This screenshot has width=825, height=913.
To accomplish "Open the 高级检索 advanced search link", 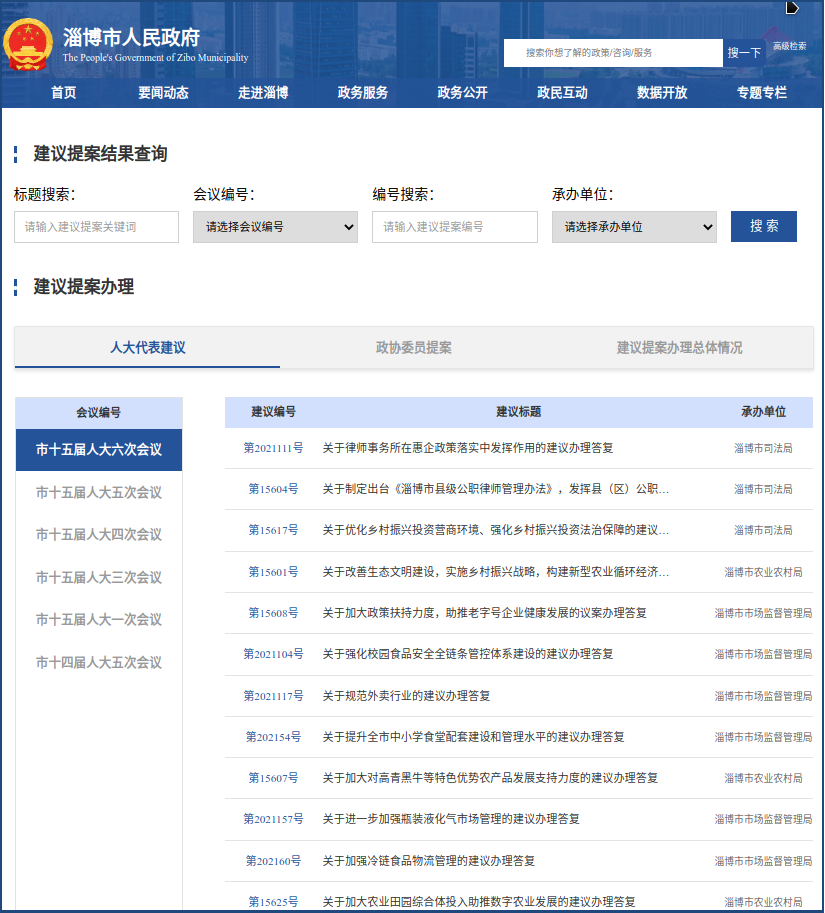I will click(x=789, y=46).
